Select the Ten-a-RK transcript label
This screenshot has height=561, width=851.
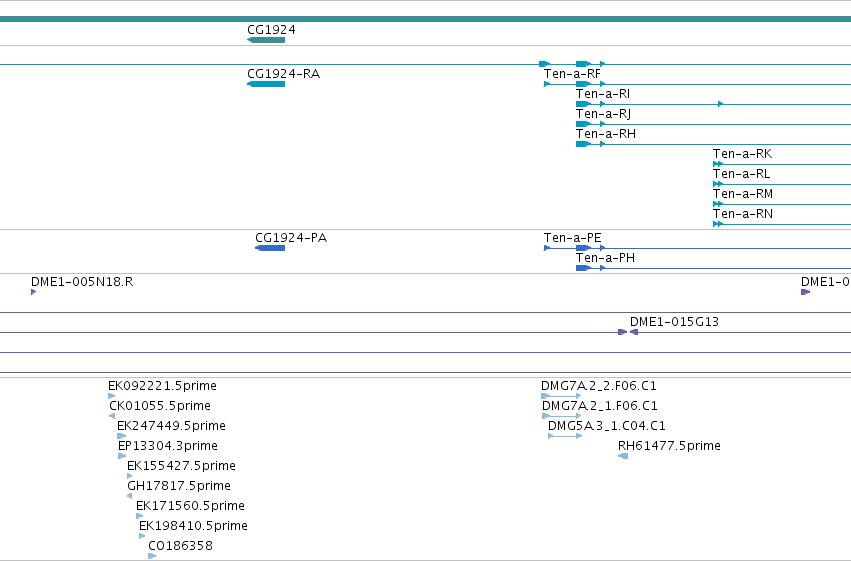pyautogui.click(x=742, y=154)
